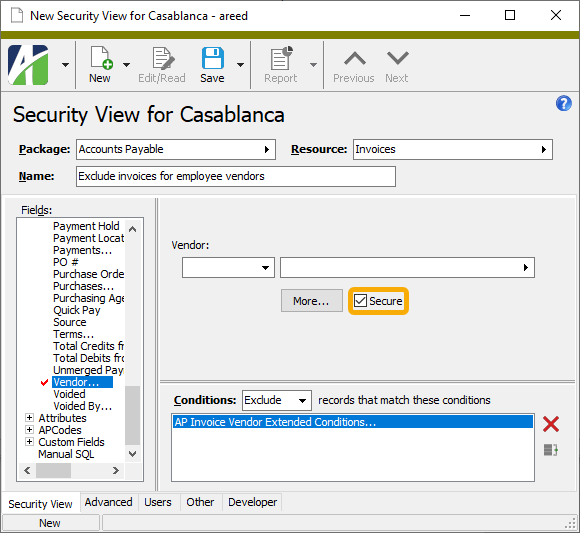The width and height of the screenshot is (580, 533).
Task: Select the Voided field in list
Action: point(70,394)
